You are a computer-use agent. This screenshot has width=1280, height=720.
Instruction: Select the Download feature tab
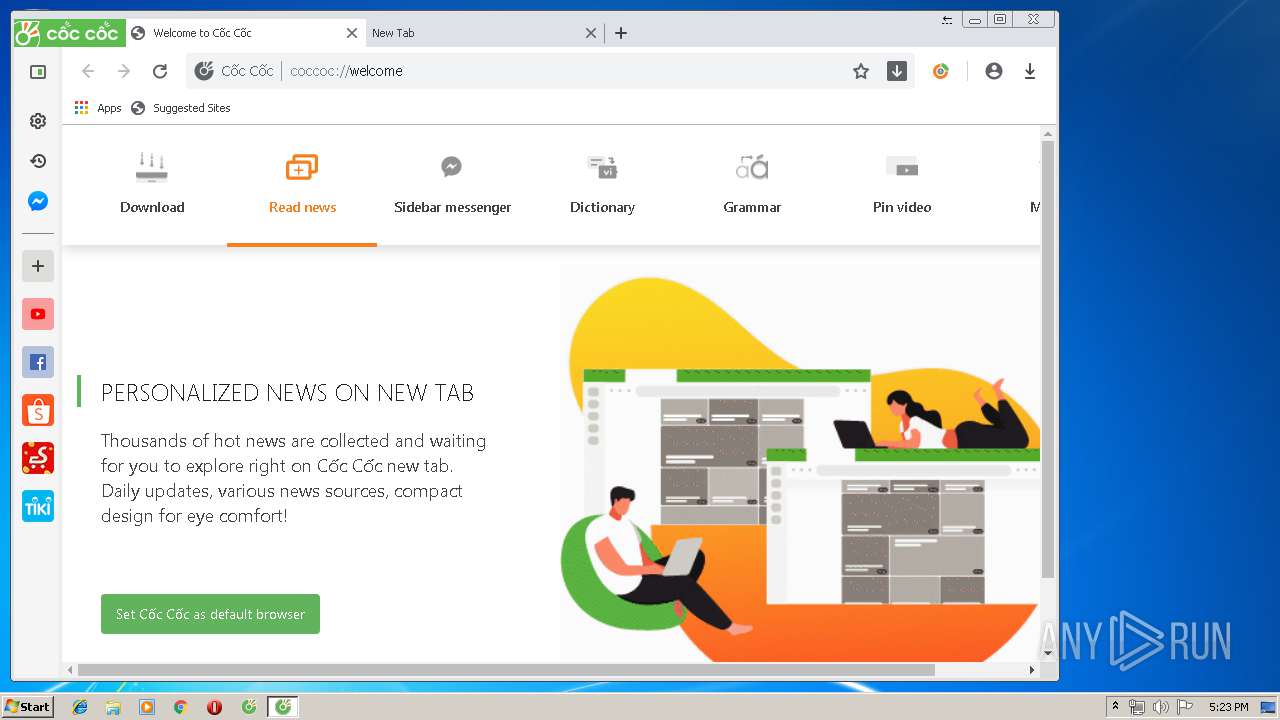152,185
